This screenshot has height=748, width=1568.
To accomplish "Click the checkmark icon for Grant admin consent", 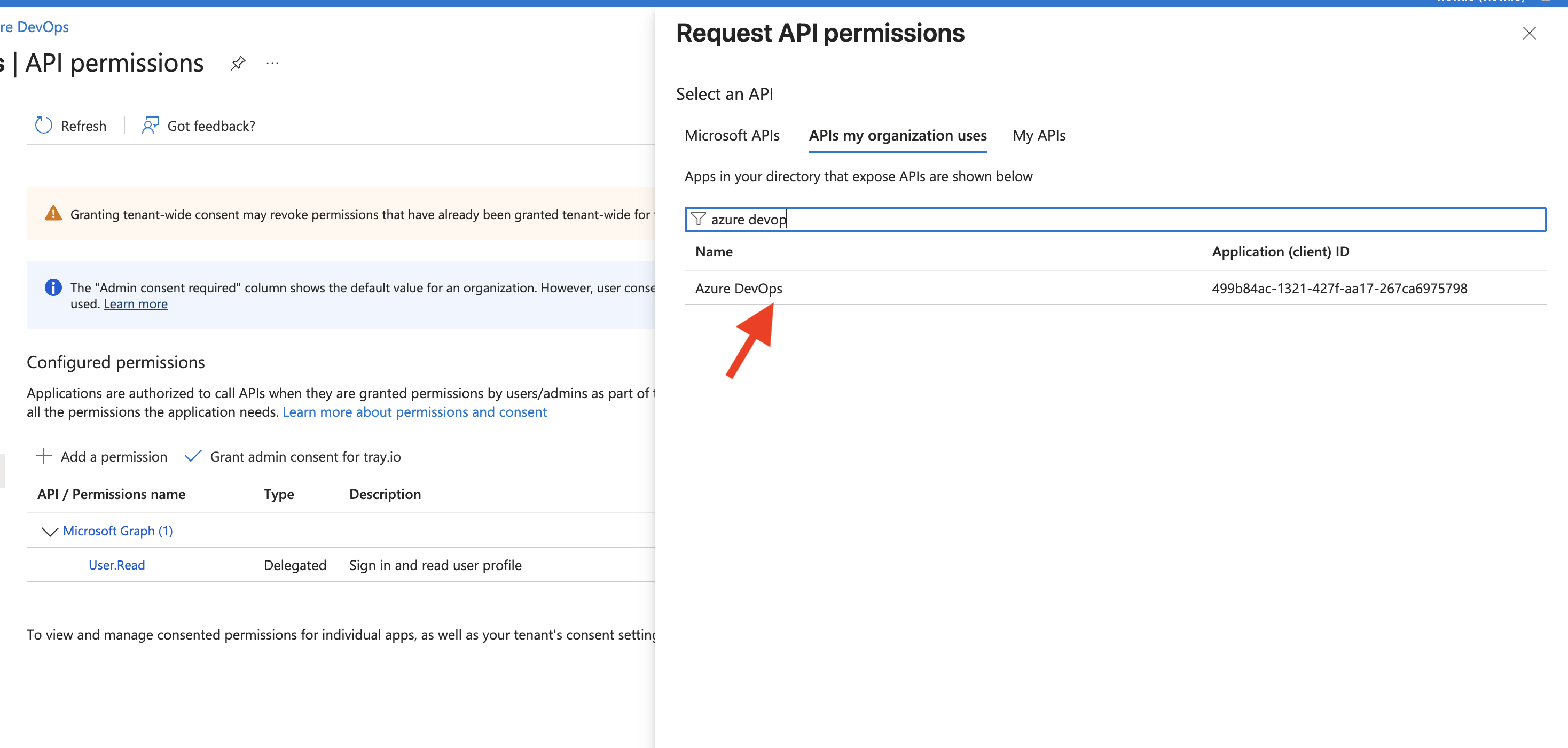I will 193,456.
